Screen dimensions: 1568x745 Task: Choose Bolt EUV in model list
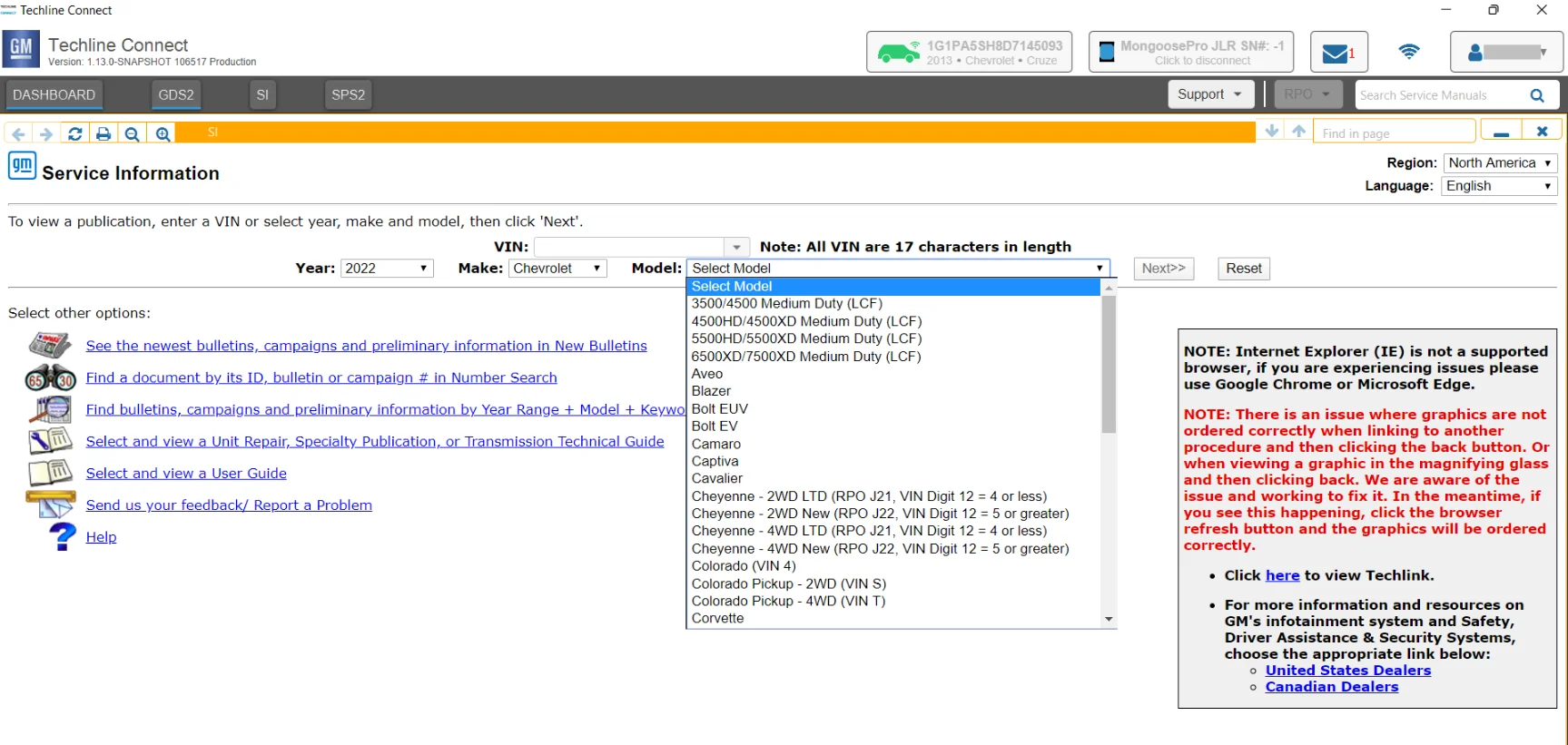coord(720,409)
